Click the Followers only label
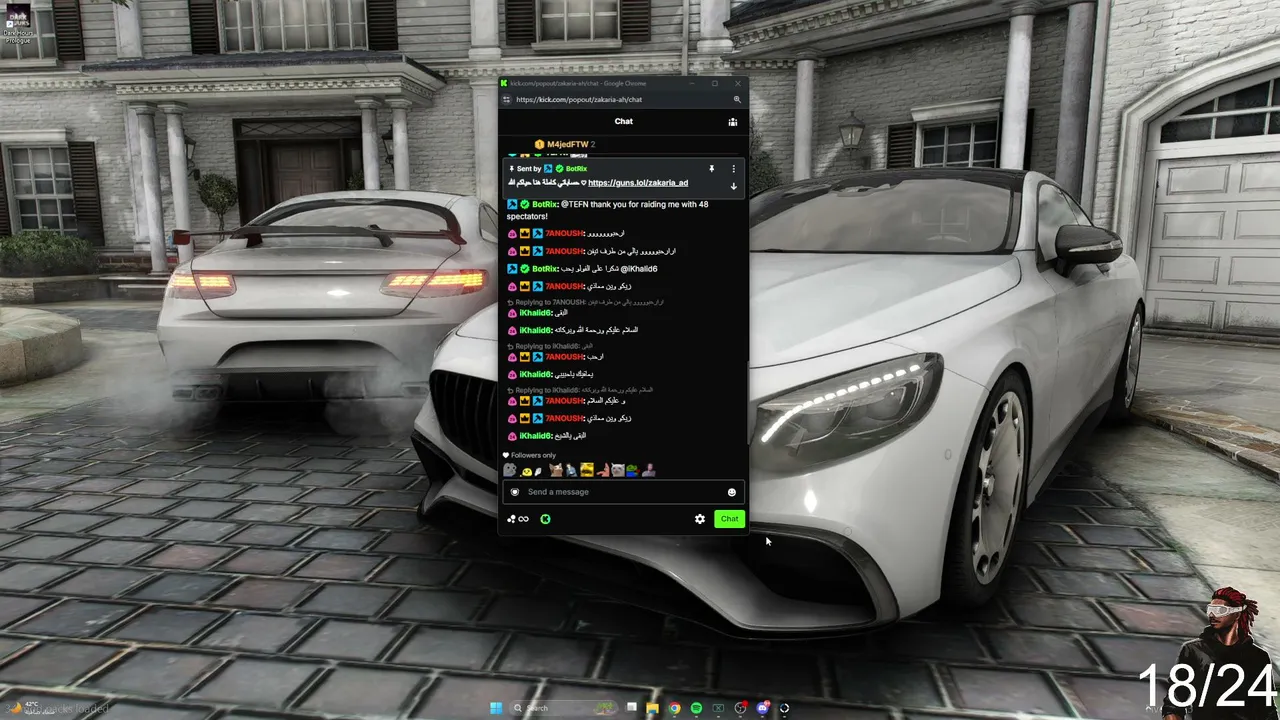The width and height of the screenshot is (1280, 720). [x=533, y=455]
